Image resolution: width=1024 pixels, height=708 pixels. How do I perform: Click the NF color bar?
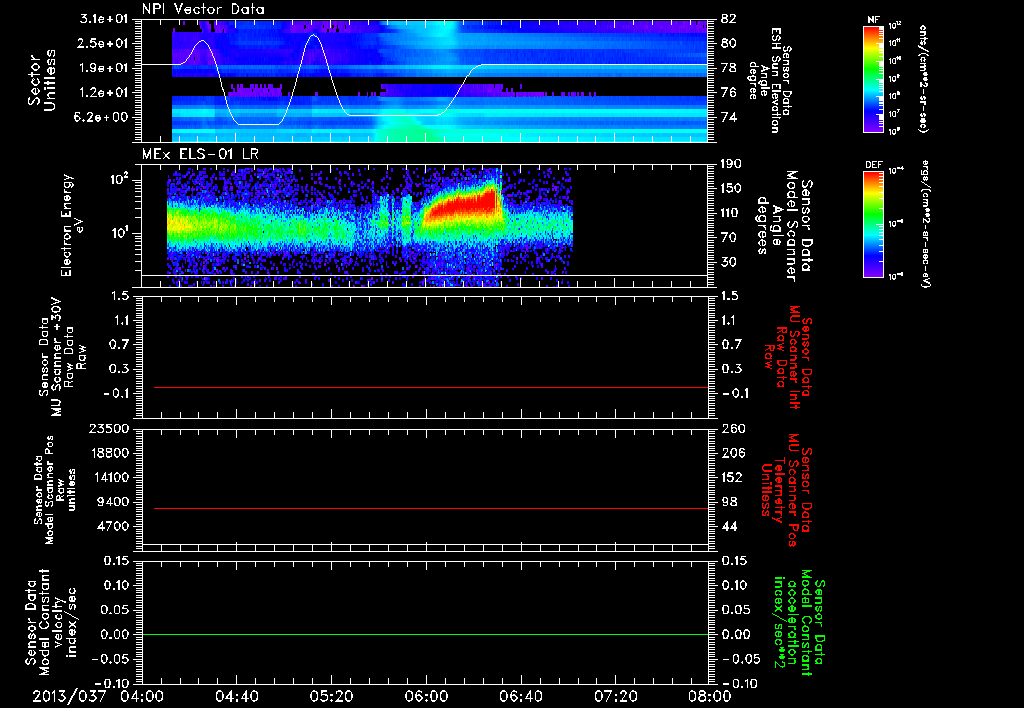874,78
